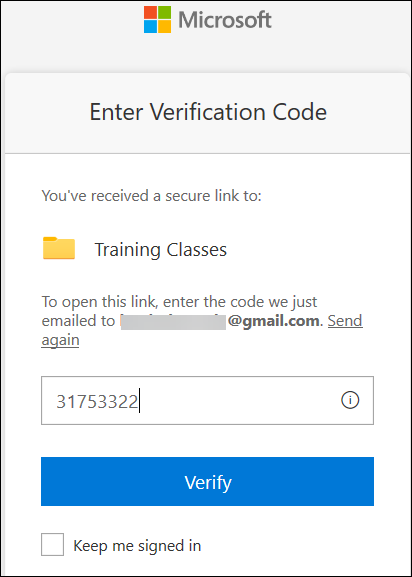Click the "emailed to" text before the address
The height and width of the screenshot is (577, 412).
point(78,321)
